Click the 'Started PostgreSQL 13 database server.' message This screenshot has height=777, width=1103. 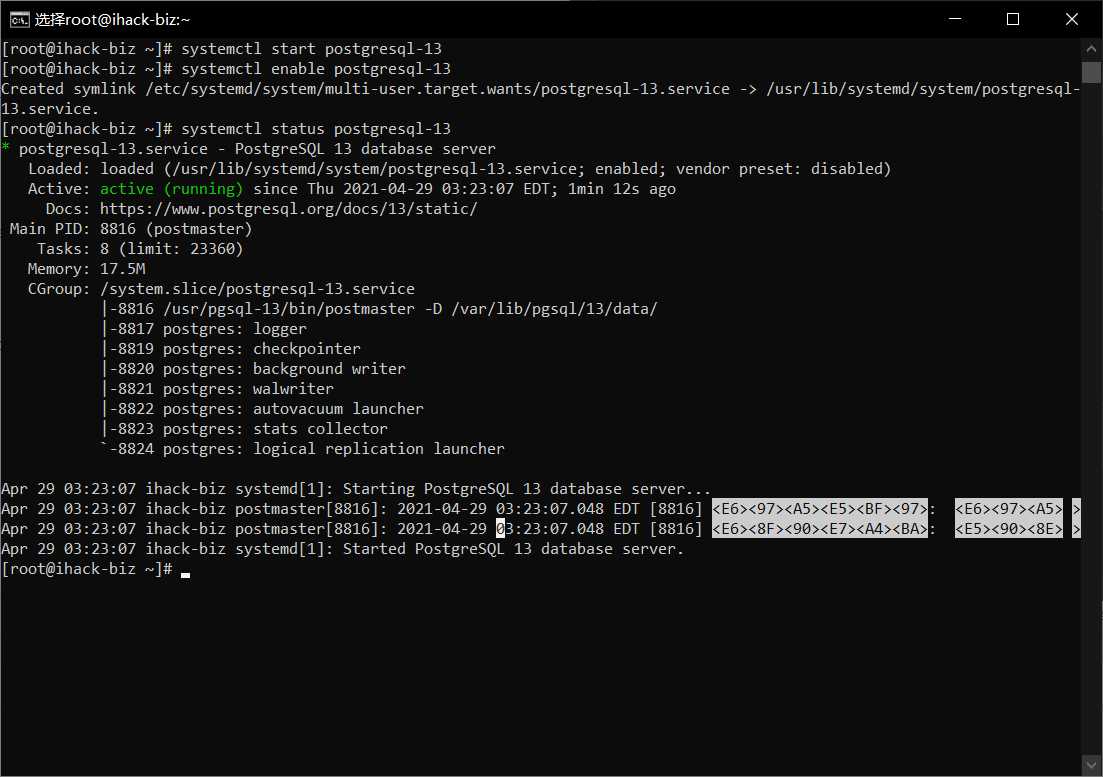500,548
